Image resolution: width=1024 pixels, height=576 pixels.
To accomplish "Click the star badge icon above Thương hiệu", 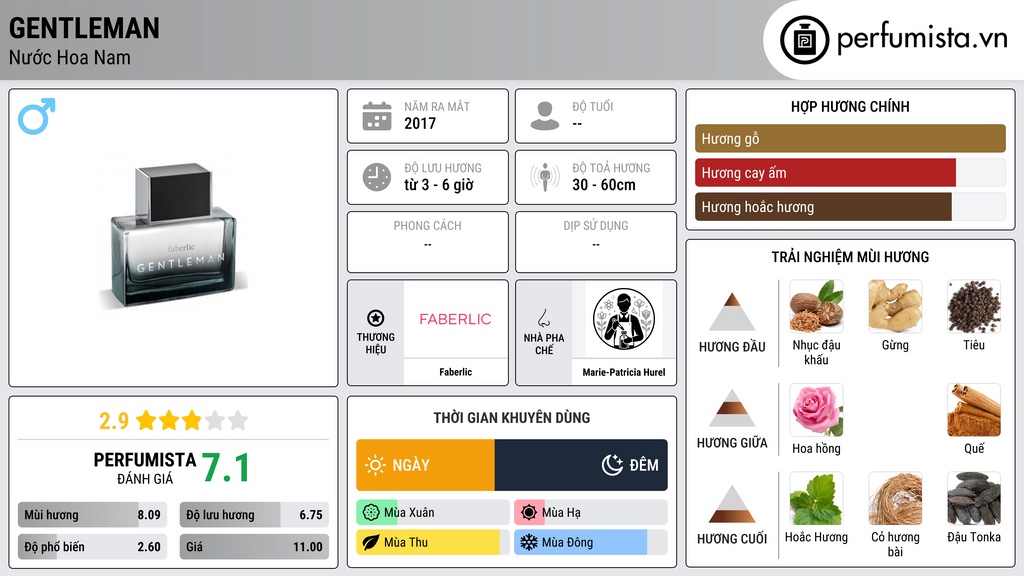I will click(x=376, y=318).
